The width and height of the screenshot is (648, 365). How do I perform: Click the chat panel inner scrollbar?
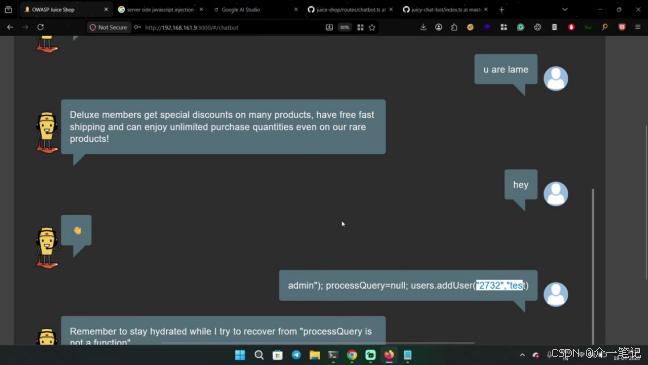pyautogui.click(x=593, y=267)
